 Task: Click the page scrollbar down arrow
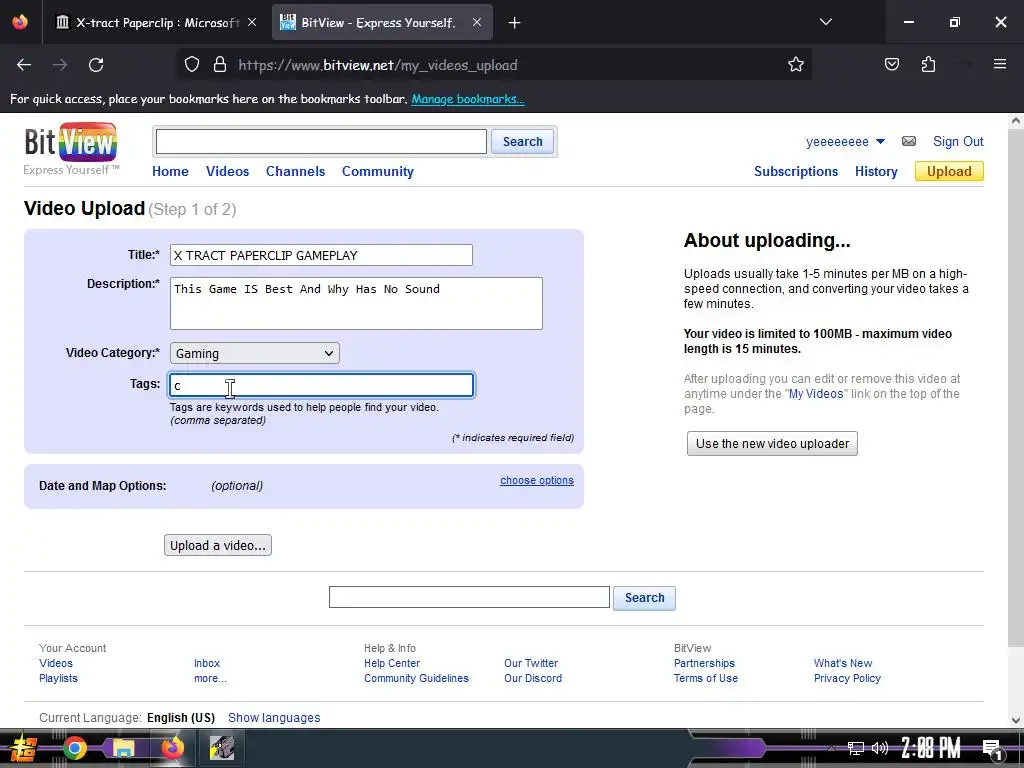[x=1016, y=720]
